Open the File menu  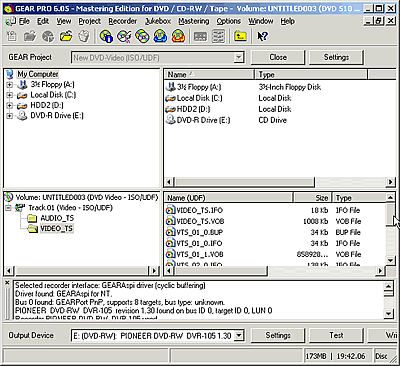(24, 21)
